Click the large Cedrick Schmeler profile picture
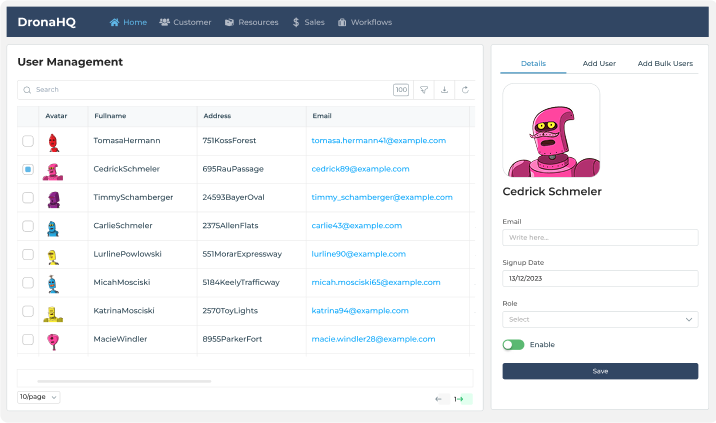Image resolution: width=716 pixels, height=423 pixels. pos(551,130)
